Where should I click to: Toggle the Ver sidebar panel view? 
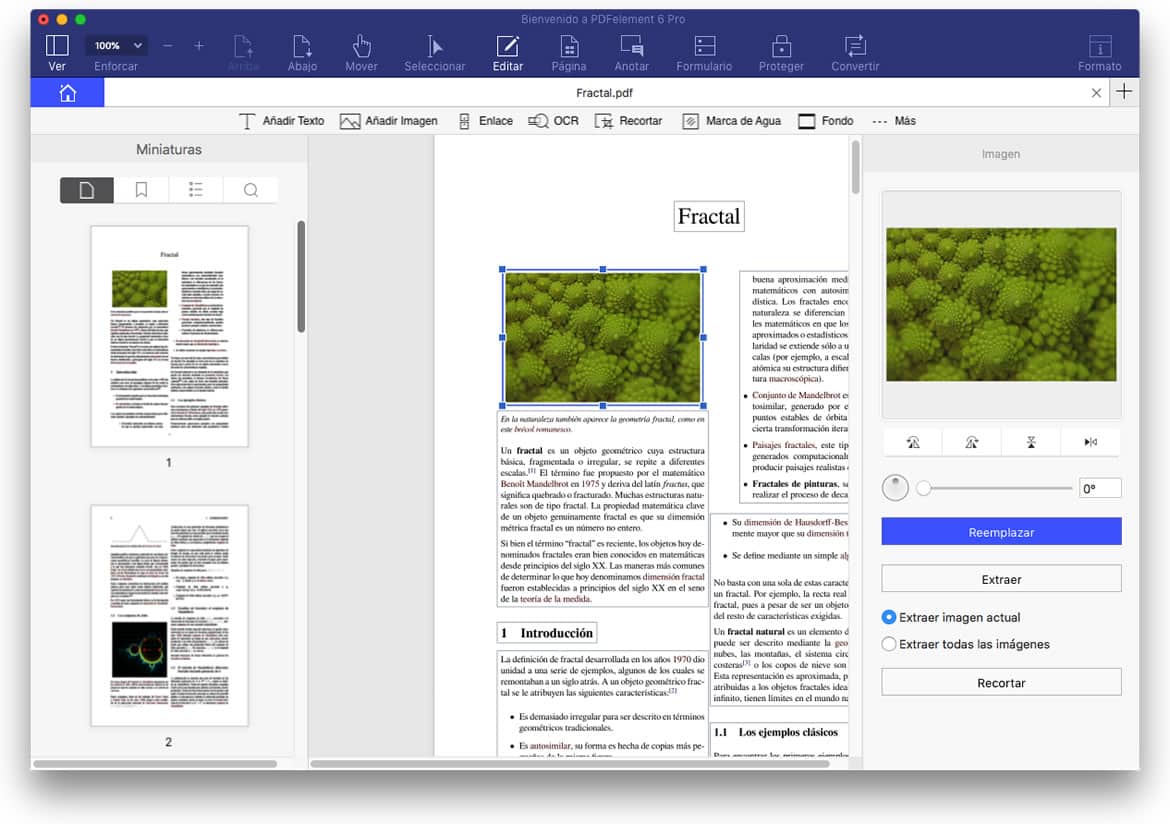tap(57, 52)
